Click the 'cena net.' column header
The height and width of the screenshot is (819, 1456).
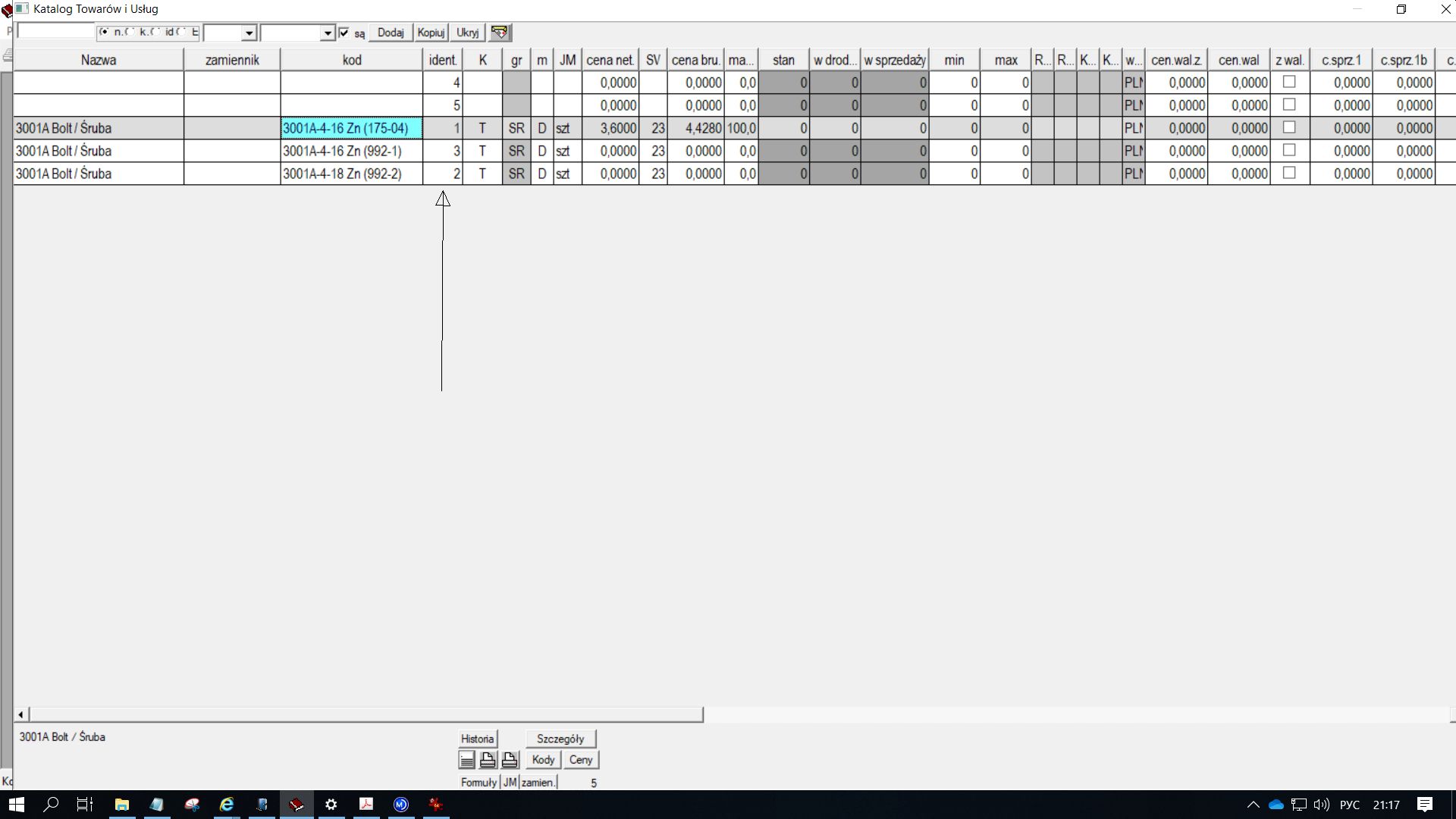click(610, 60)
